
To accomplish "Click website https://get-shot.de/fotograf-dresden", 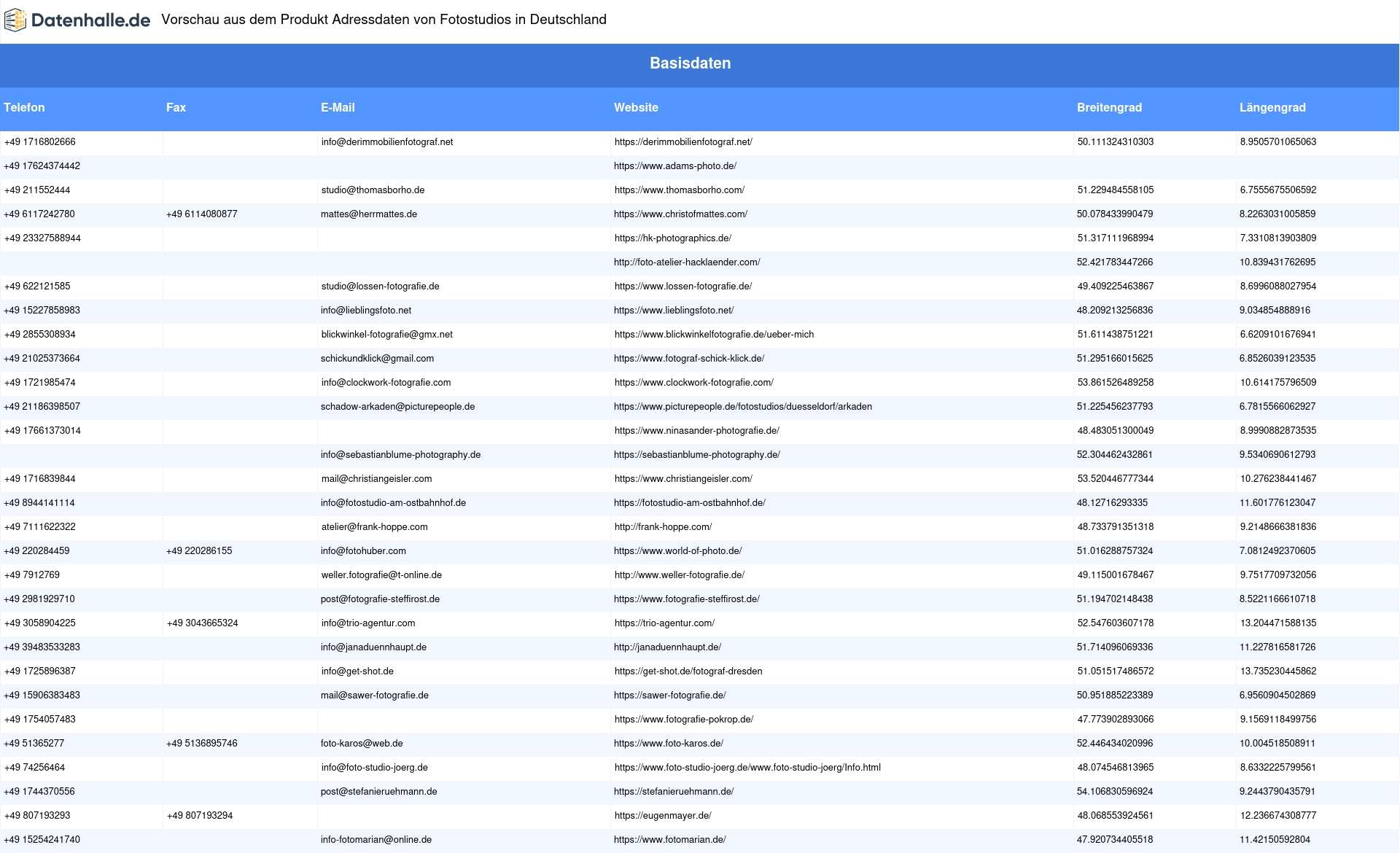I will click(688, 671).
